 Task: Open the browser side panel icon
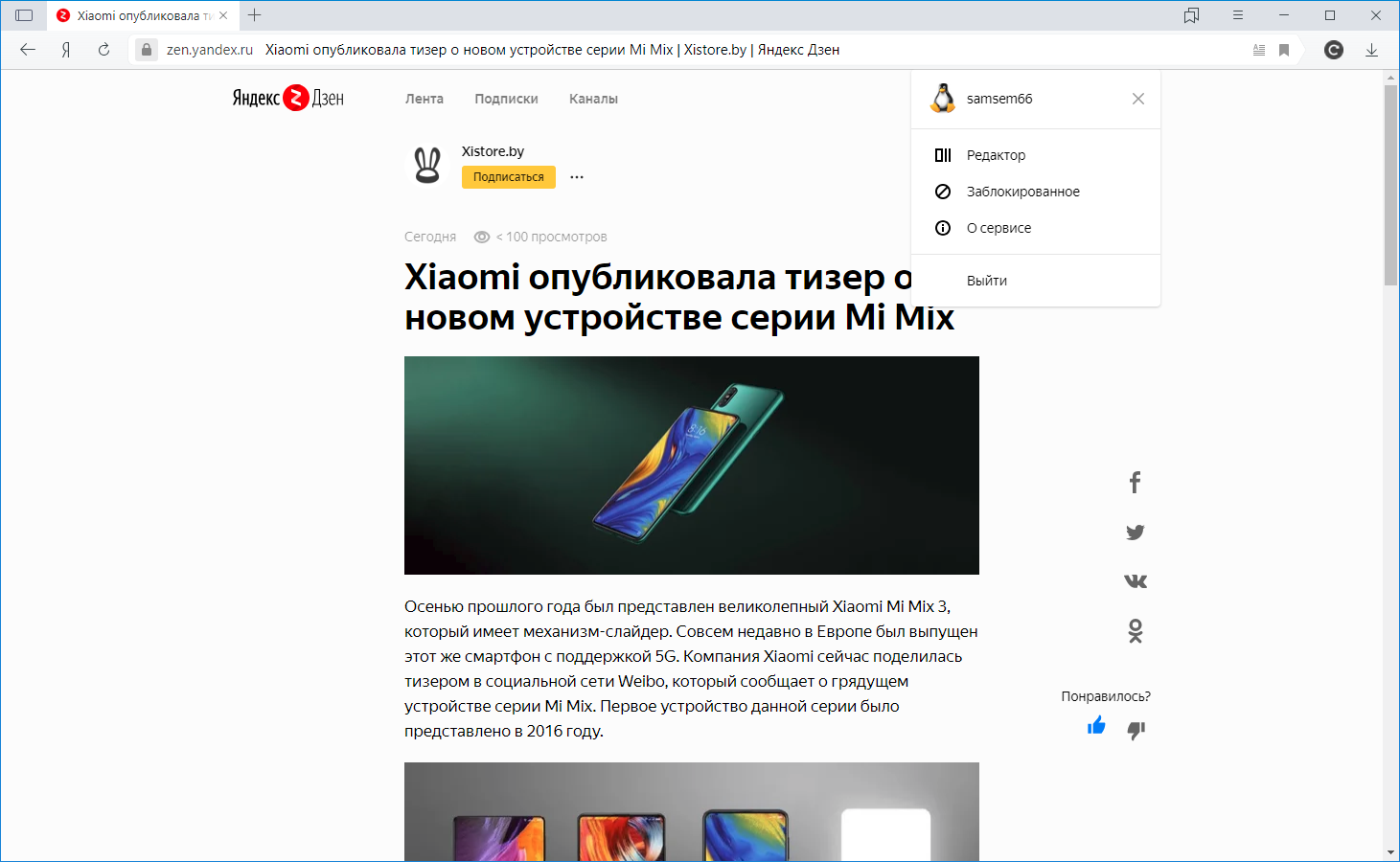click(24, 15)
